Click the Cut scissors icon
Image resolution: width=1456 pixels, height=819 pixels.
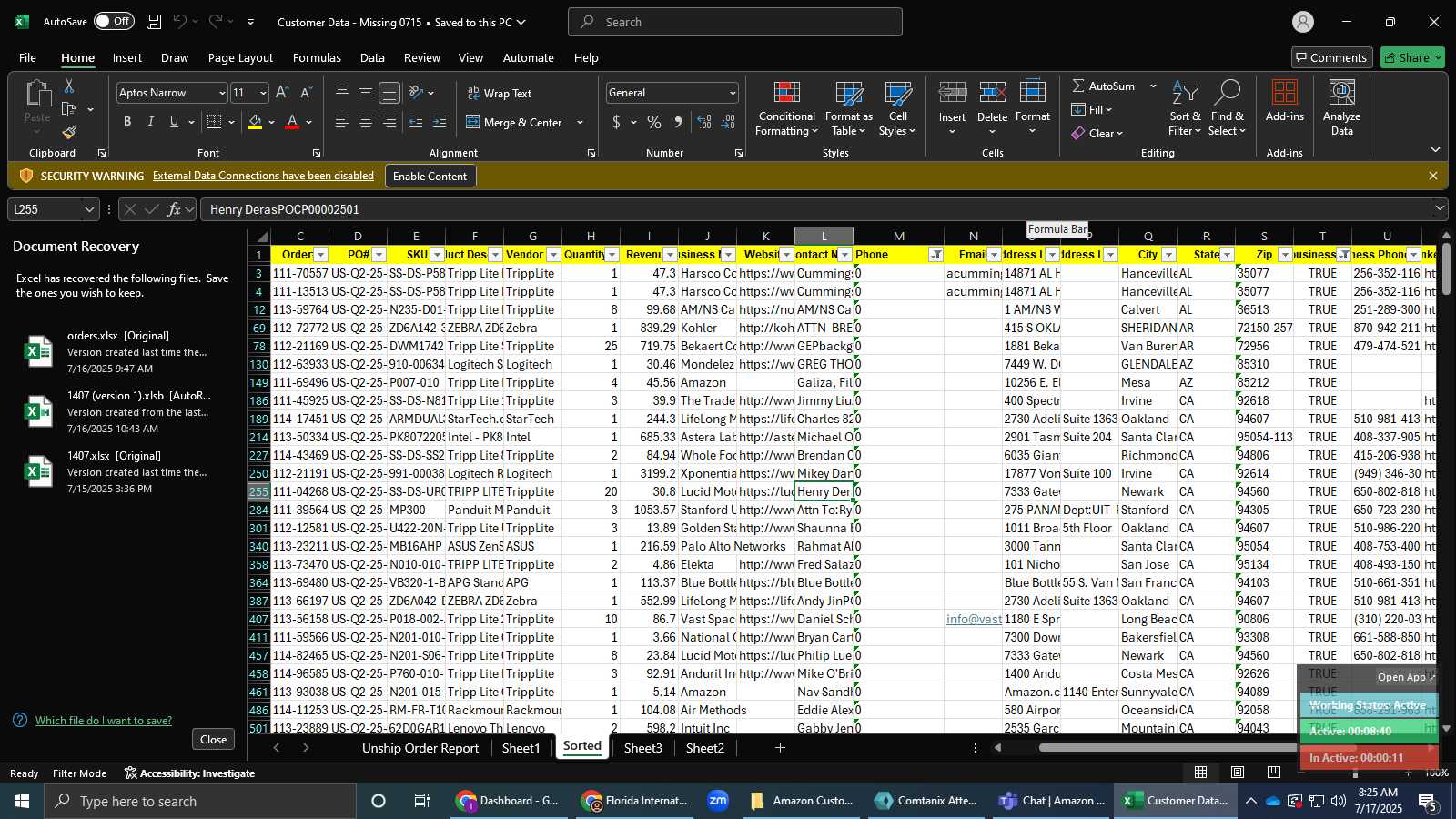pyautogui.click(x=69, y=86)
